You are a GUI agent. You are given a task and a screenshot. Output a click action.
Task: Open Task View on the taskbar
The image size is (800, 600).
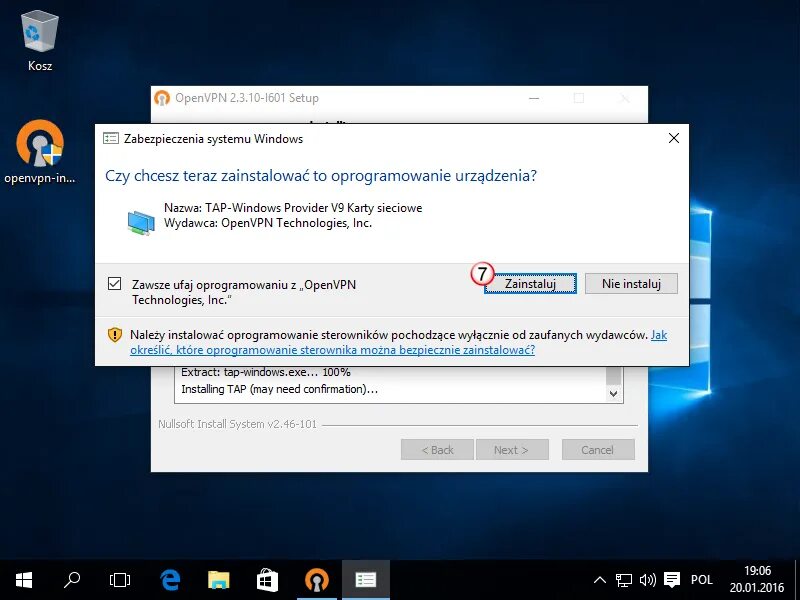[x=120, y=580]
